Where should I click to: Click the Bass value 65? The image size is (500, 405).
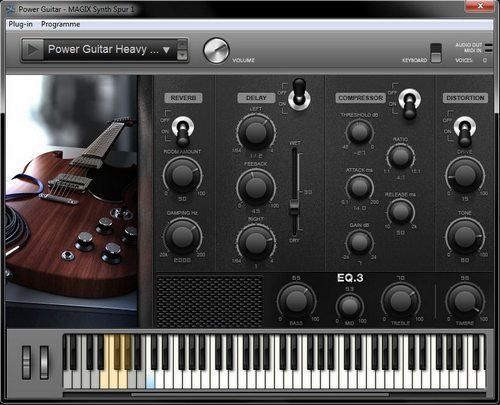coord(296,278)
